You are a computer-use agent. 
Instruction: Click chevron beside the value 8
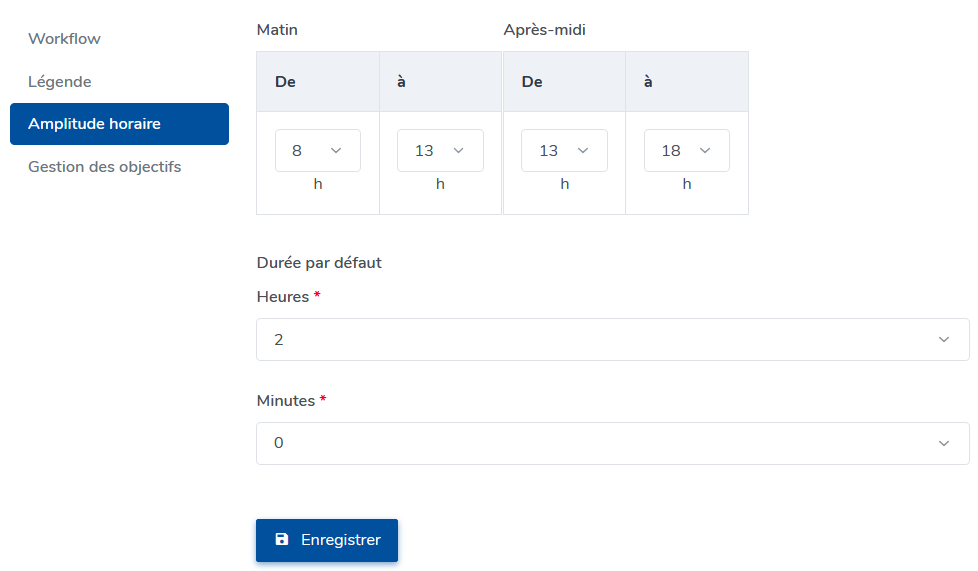336,151
